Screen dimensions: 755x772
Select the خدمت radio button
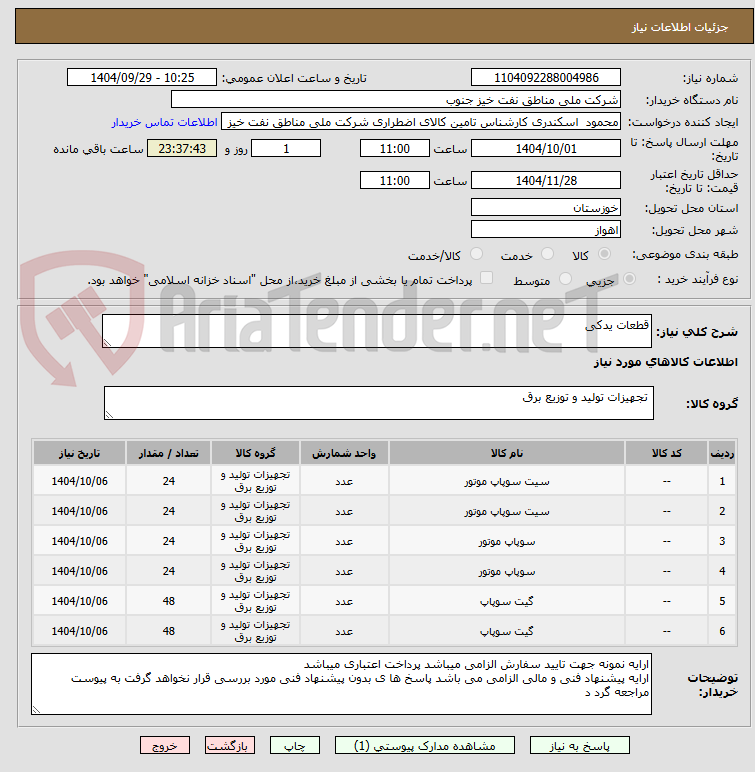pos(547,254)
